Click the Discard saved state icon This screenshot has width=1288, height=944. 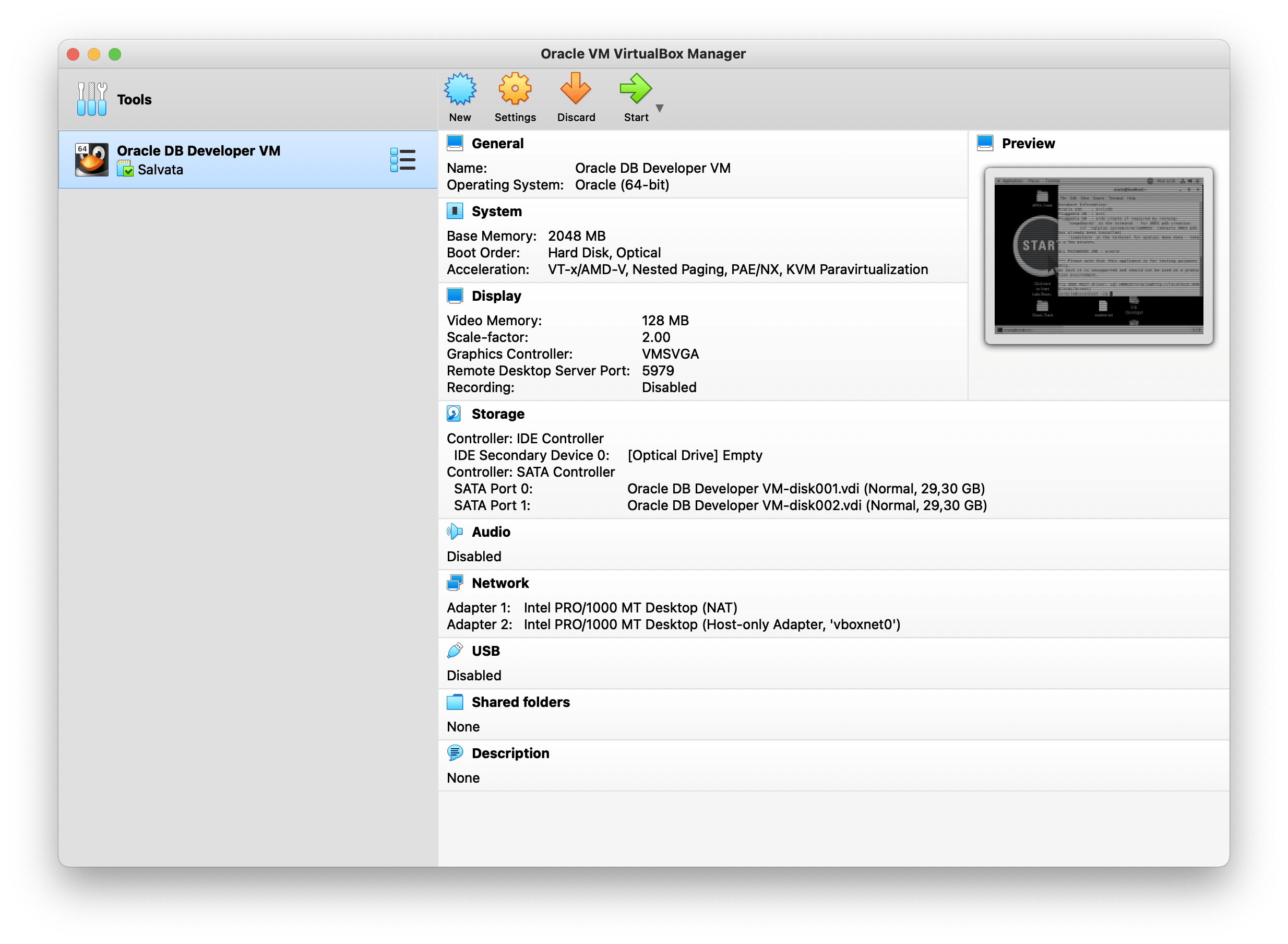click(575, 89)
